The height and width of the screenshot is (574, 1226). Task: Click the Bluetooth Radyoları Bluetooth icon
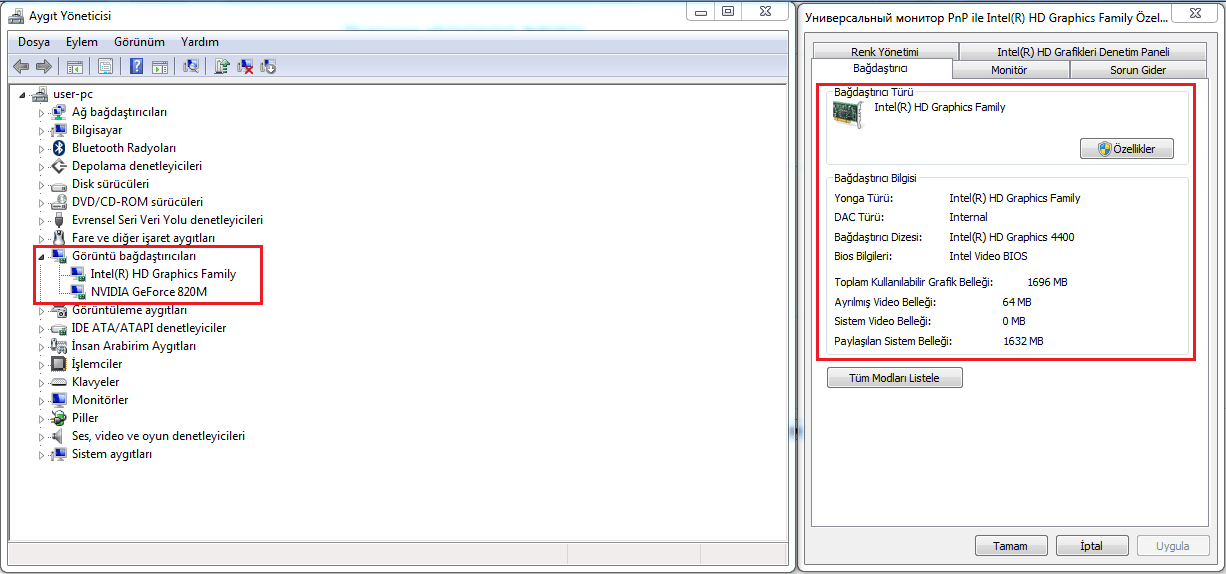coord(59,148)
